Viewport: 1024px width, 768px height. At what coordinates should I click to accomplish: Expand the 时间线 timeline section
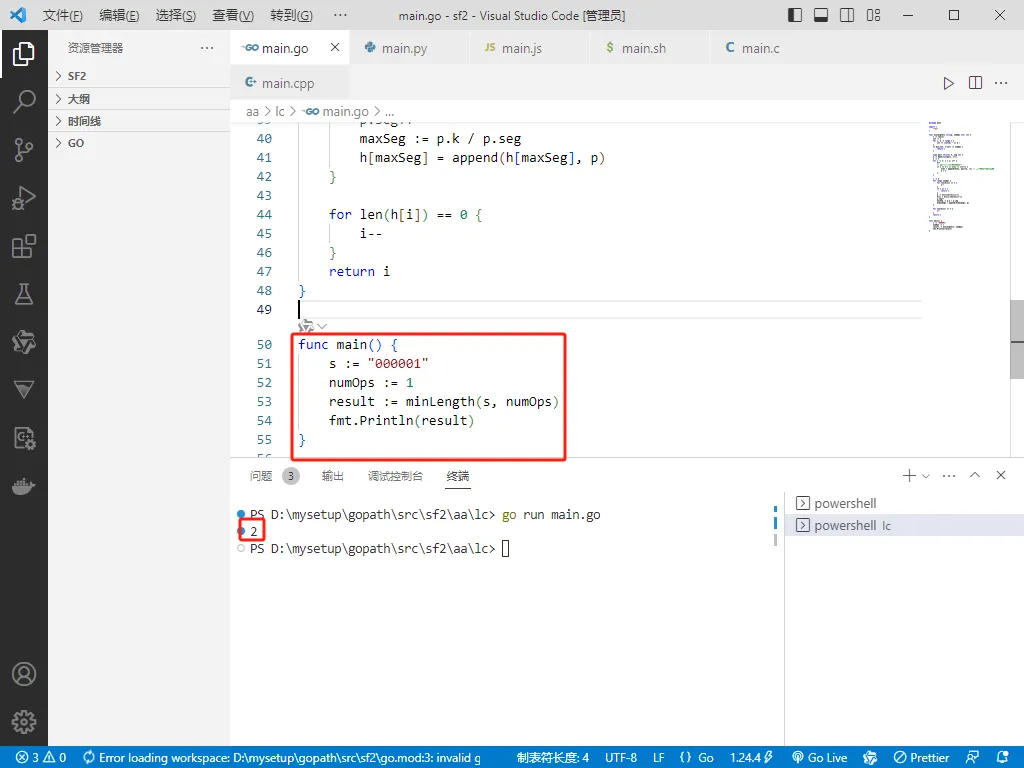(139, 121)
